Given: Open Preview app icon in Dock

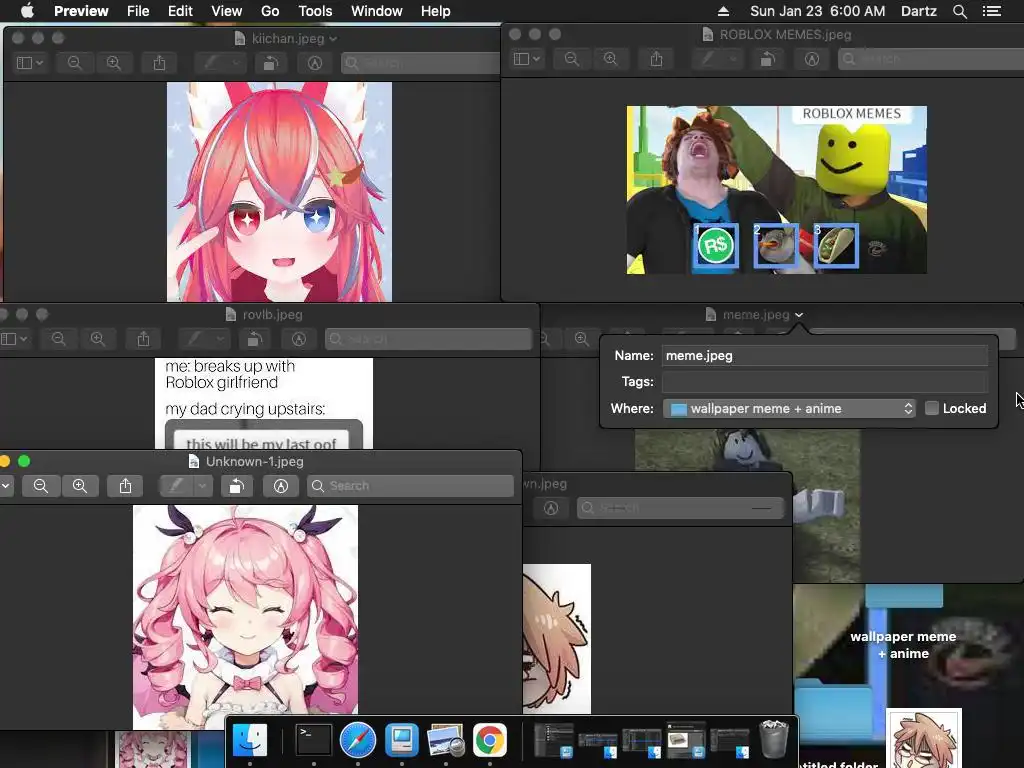Looking at the screenshot, I should click(445, 741).
